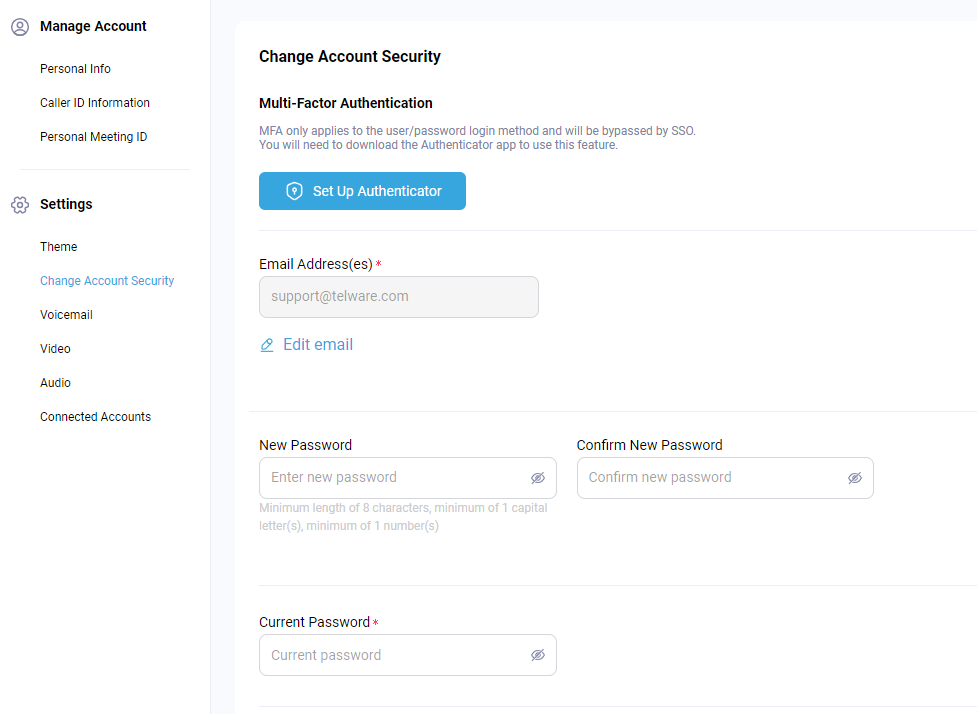Open Video settings
Screen dimensions: 977x714
pos(55,349)
